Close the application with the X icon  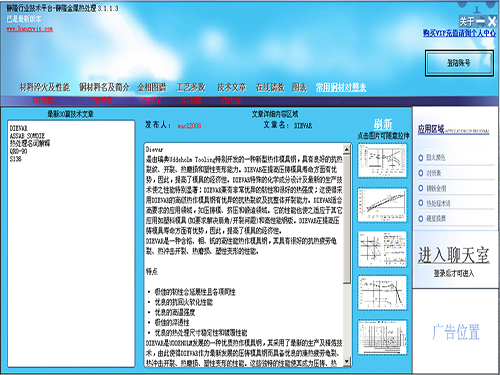[492, 22]
